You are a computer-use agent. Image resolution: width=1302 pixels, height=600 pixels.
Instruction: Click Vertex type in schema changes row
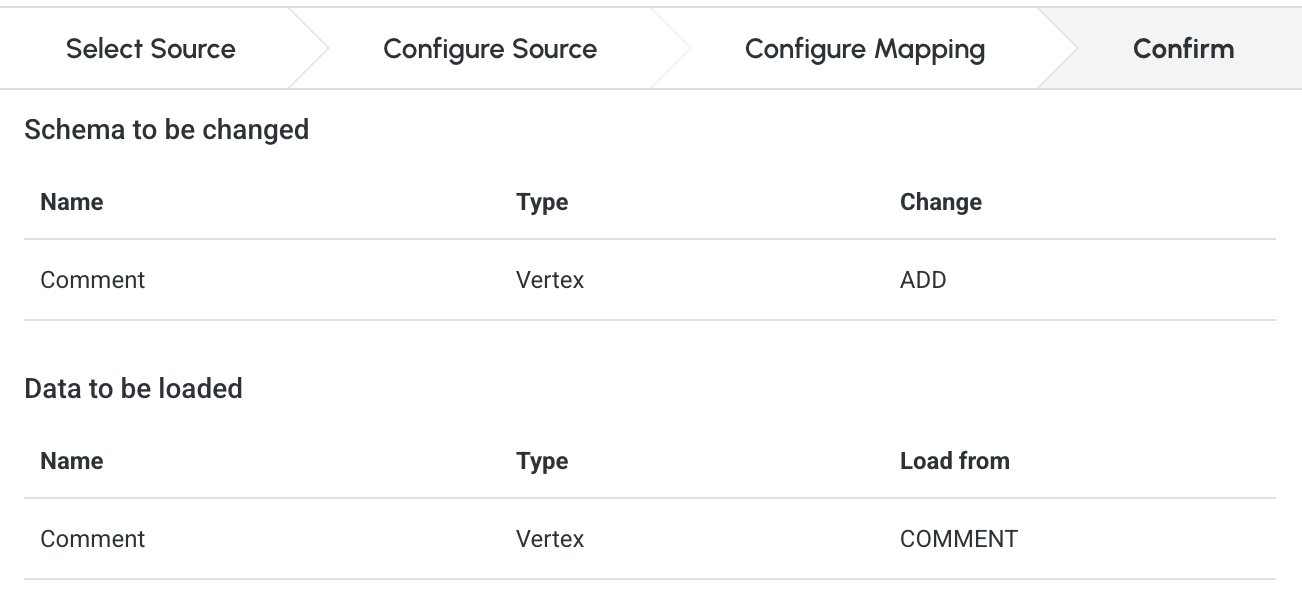pyautogui.click(x=550, y=280)
